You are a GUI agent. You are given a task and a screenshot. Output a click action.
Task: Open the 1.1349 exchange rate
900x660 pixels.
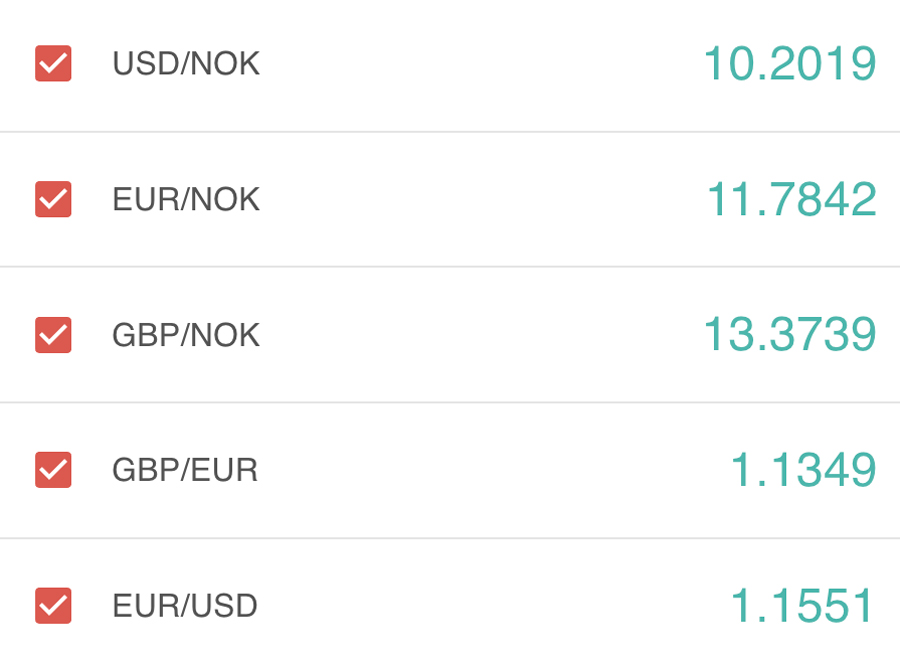pyautogui.click(x=803, y=470)
